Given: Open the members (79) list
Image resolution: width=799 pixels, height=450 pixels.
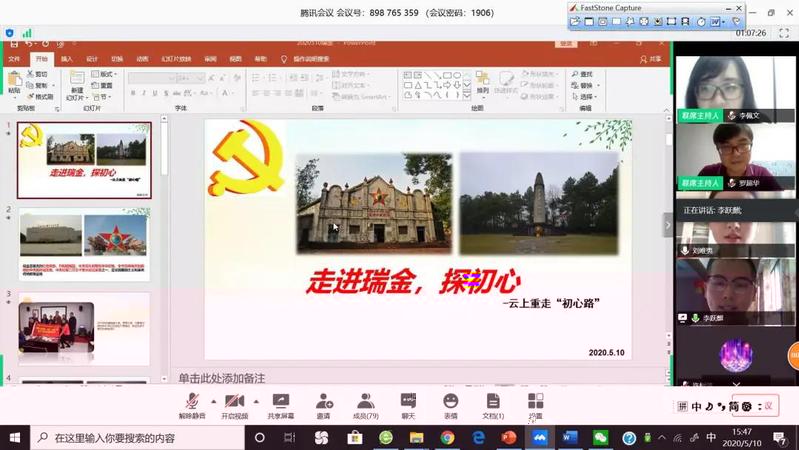Looking at the screenshot, I should 365,401.
